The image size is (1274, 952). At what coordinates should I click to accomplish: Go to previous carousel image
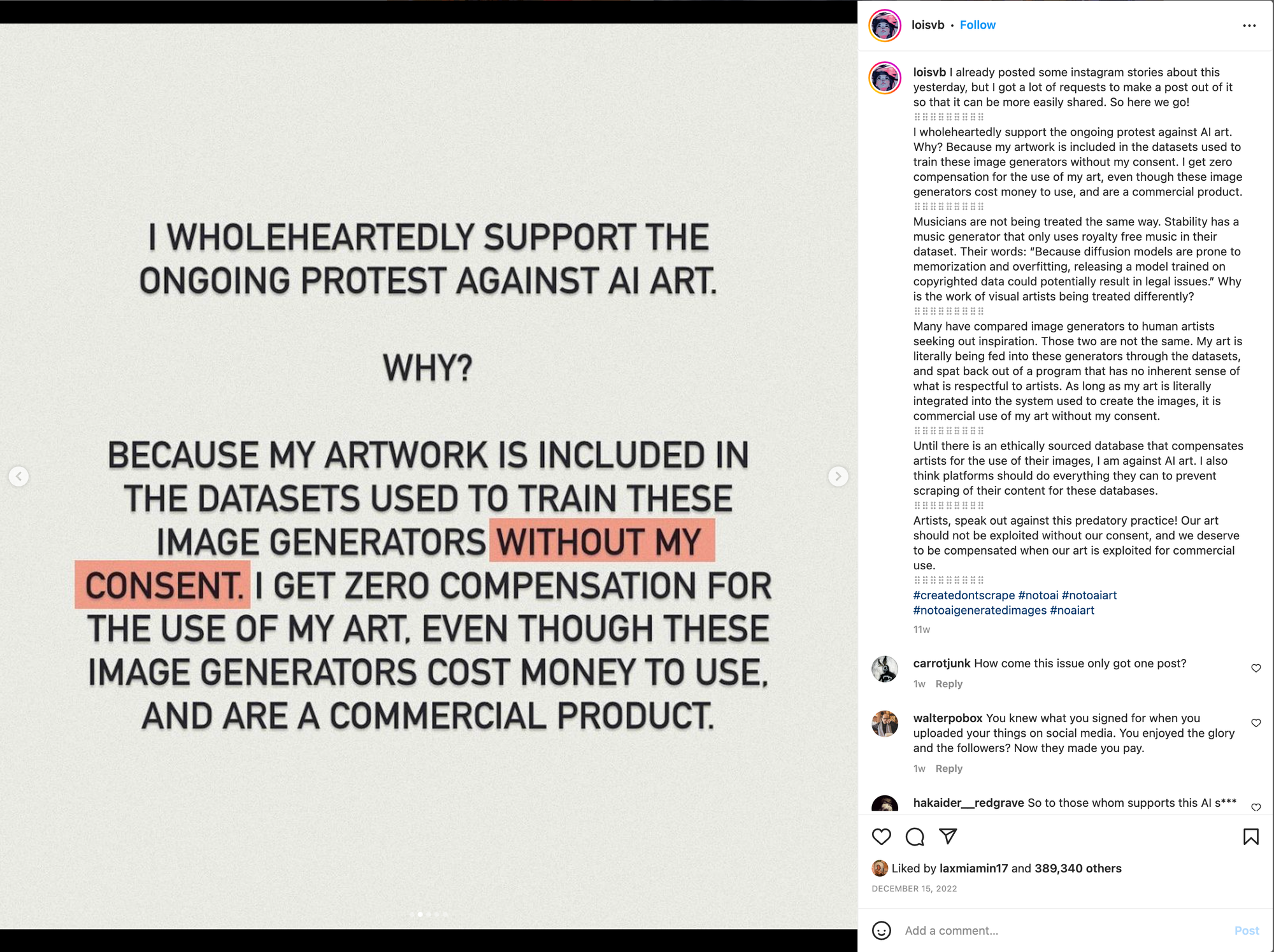(19, 476)
